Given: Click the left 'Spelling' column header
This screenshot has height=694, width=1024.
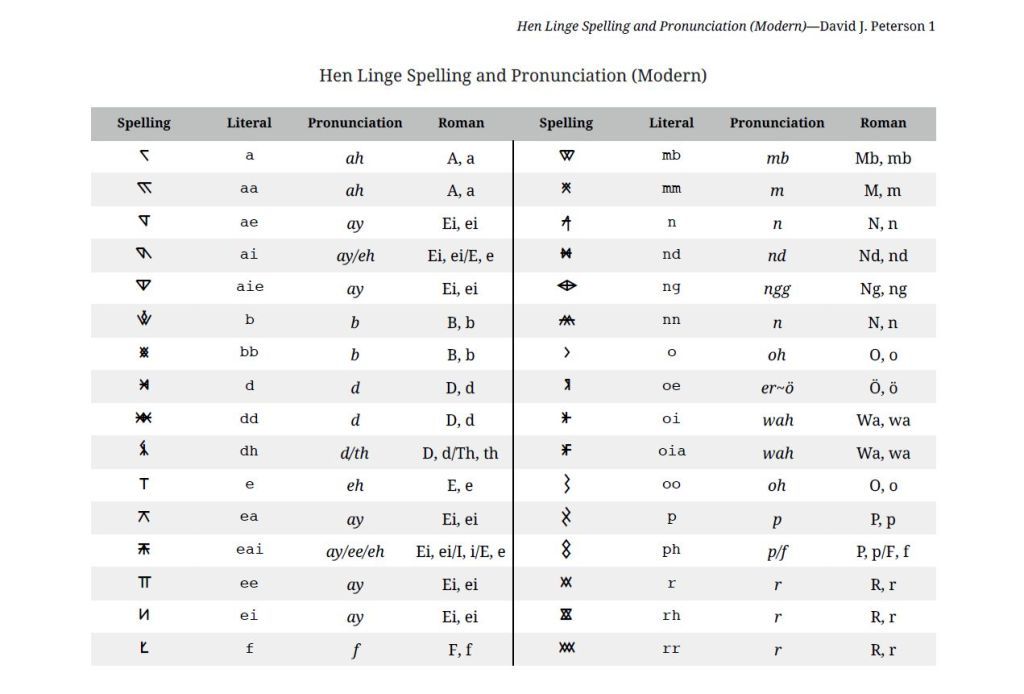Looking at the screenshot, I should coord(144,123).
